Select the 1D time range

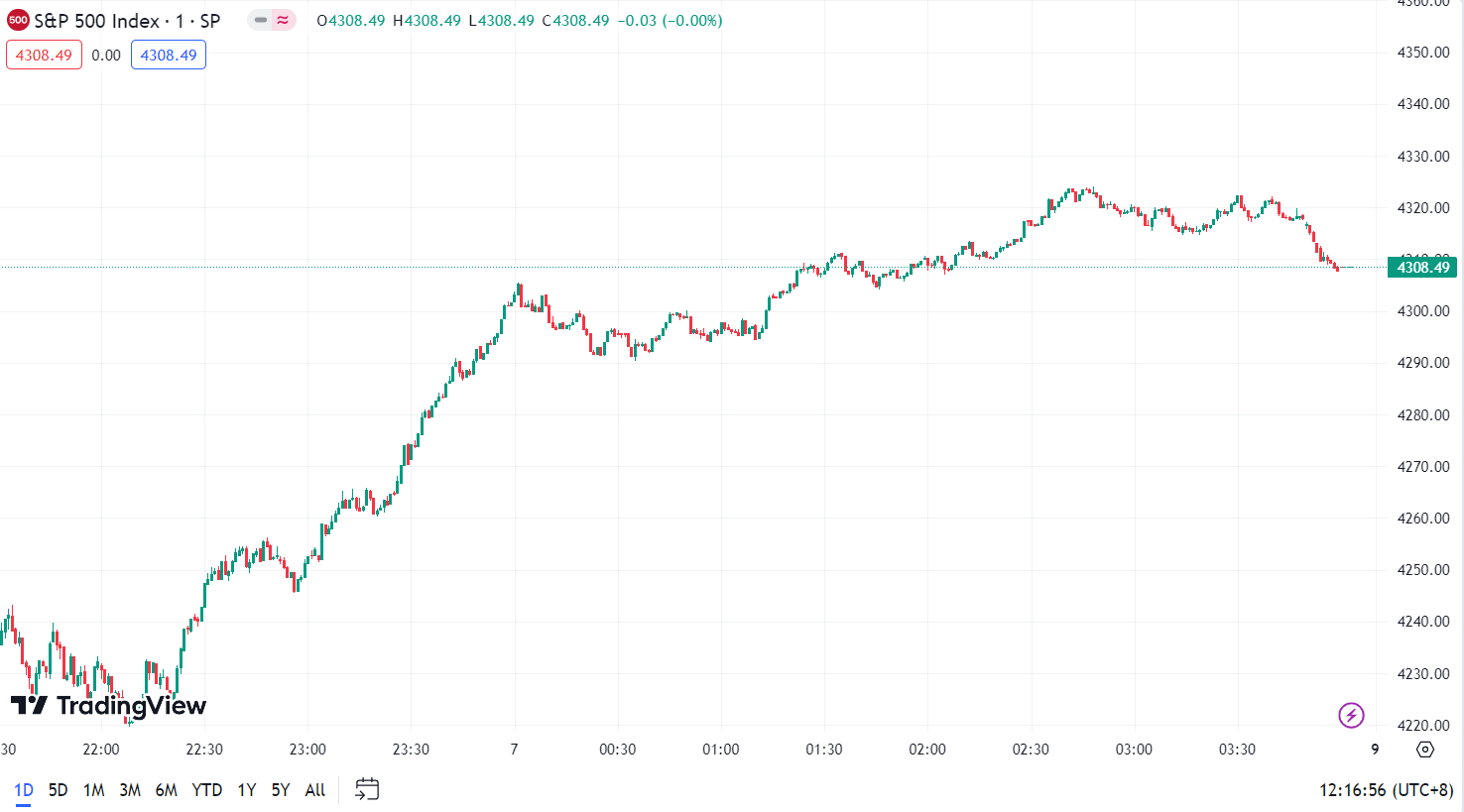coord(24,790)
